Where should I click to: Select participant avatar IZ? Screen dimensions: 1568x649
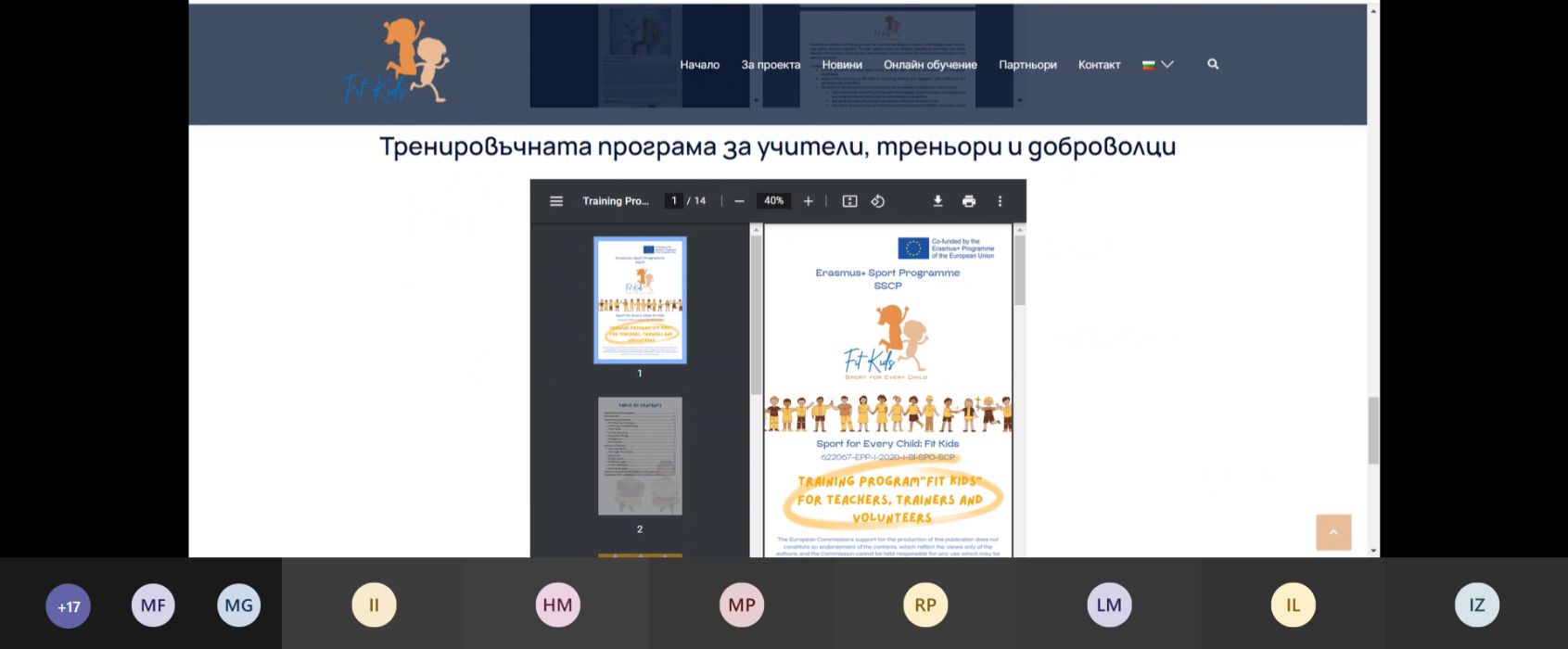[1477, 605]
